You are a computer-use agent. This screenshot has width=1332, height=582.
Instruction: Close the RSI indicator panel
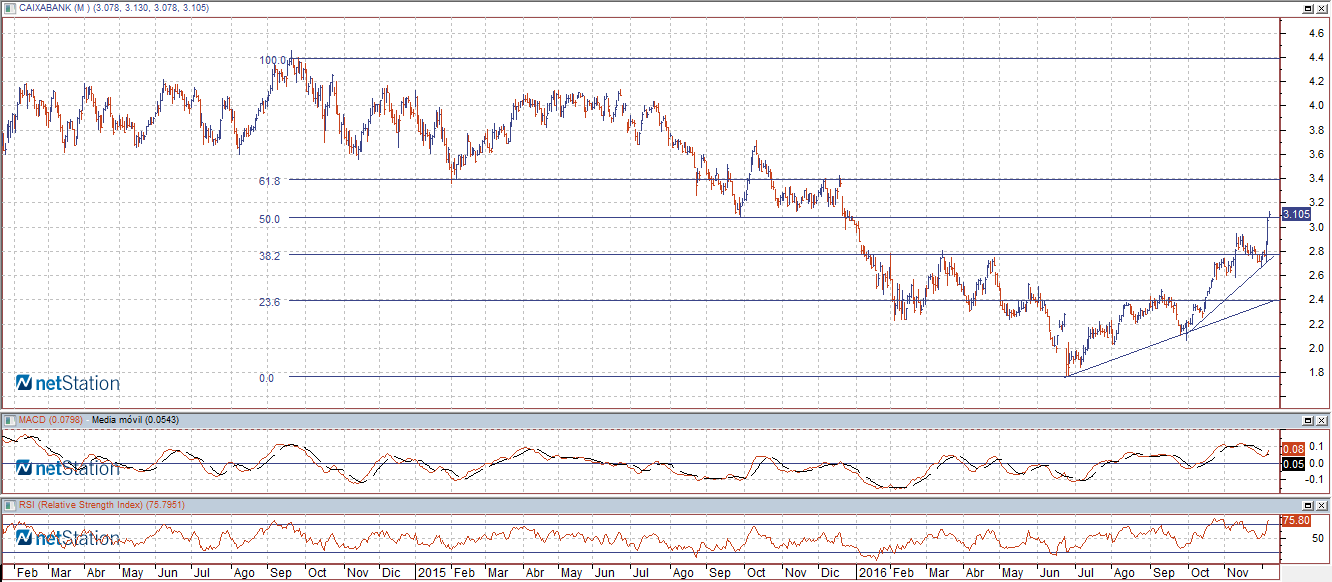click(x=1321, y=506)
